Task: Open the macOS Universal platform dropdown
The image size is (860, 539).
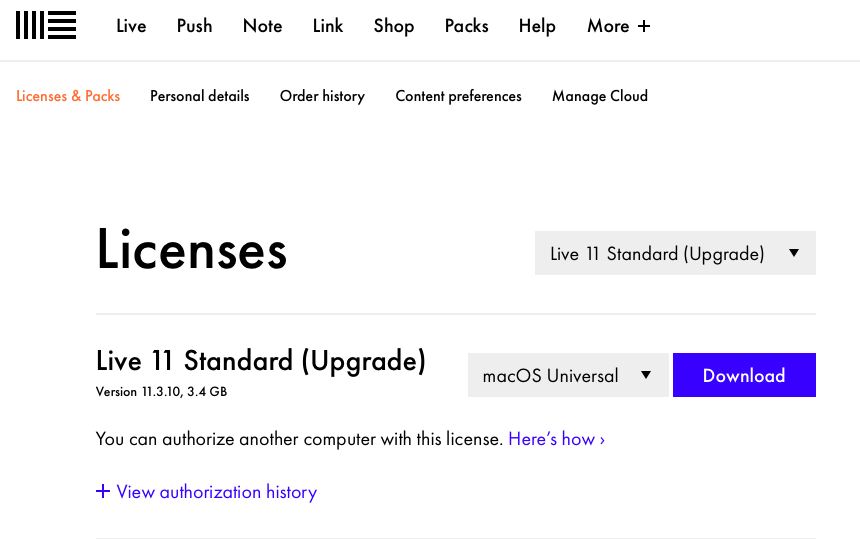Action: [x=567, y=375]
